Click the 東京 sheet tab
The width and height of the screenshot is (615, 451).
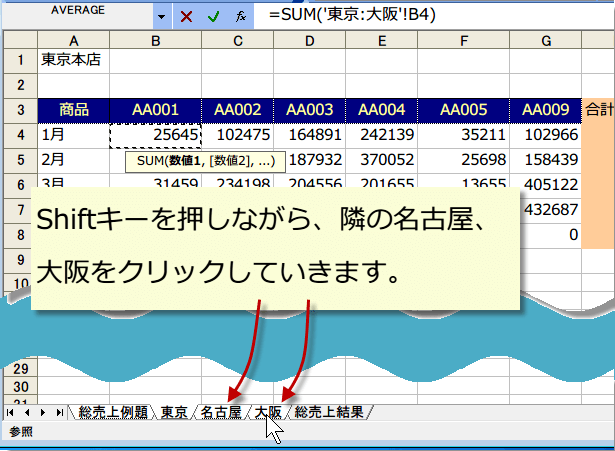coord(174,412)
